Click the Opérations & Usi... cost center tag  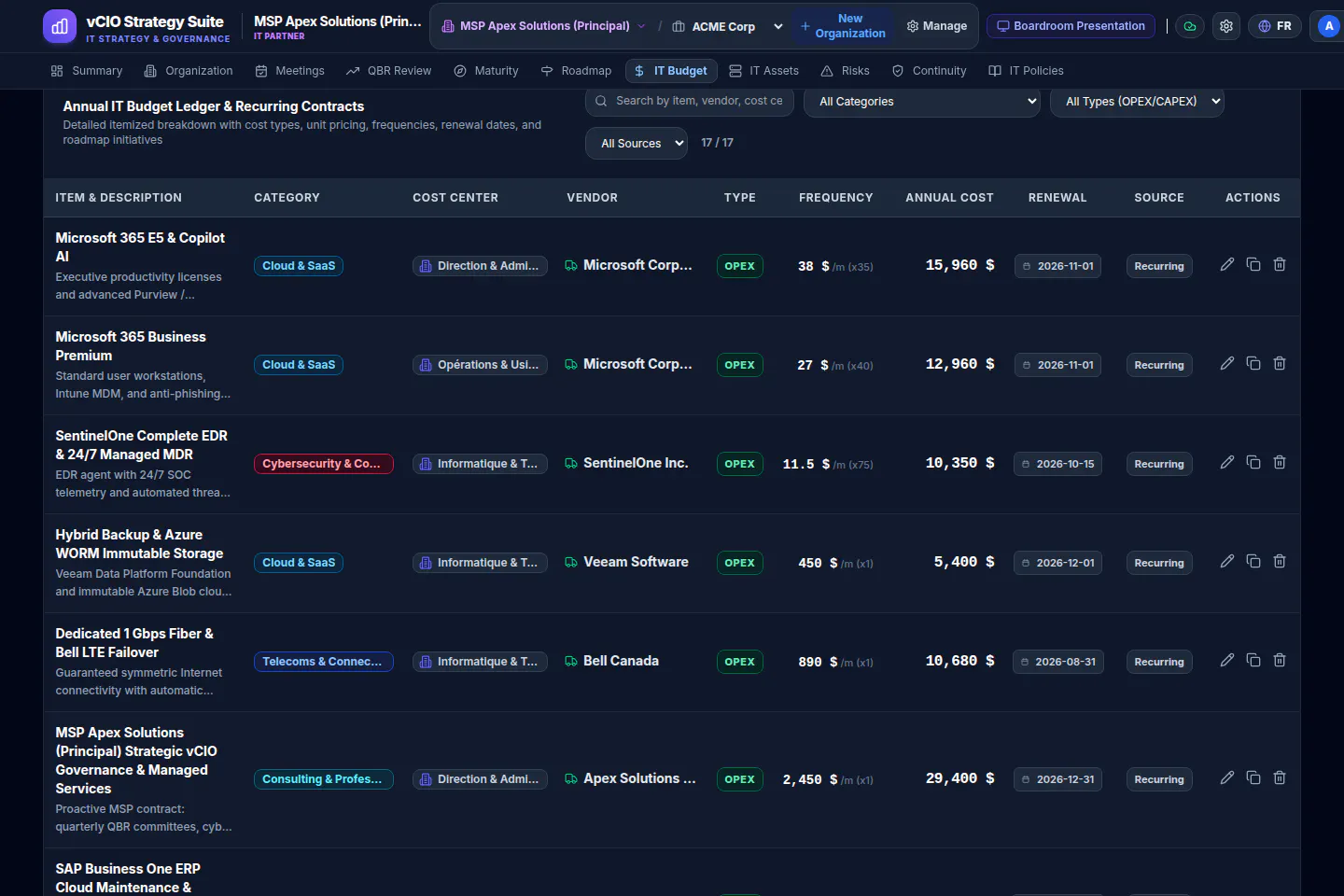point(480,365)
